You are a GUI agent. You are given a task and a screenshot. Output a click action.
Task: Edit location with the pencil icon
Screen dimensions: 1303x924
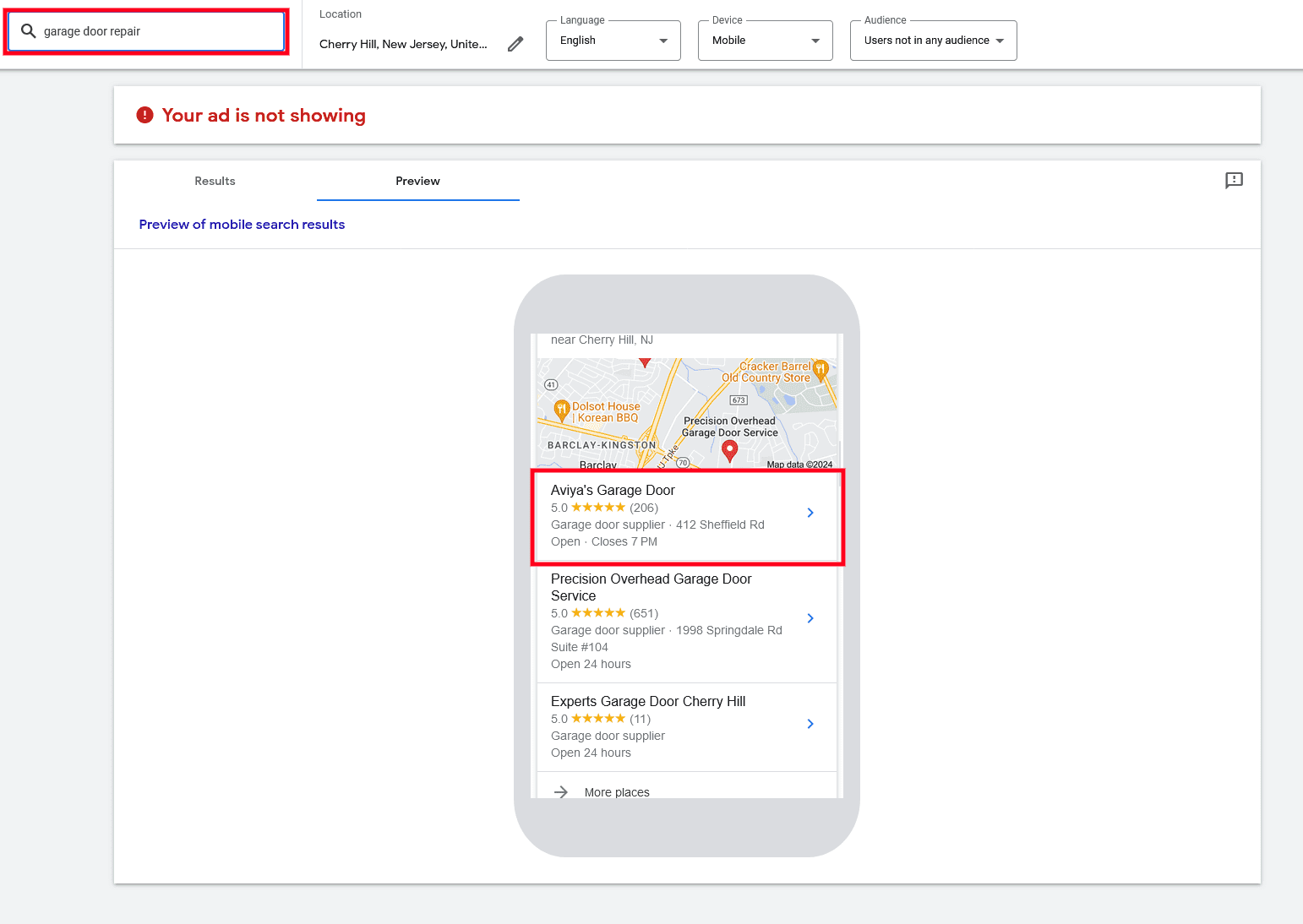coord(515,44)
